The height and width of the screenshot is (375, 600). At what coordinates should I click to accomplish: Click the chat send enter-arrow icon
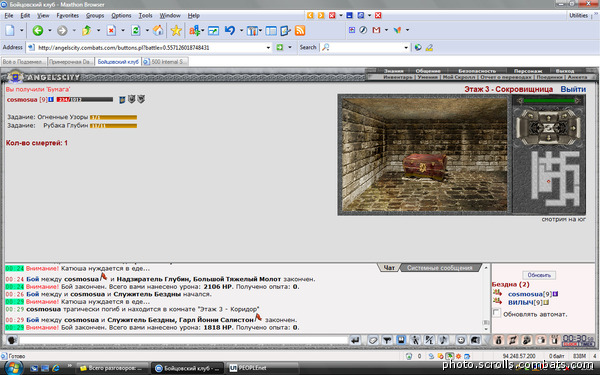(355, 340)
